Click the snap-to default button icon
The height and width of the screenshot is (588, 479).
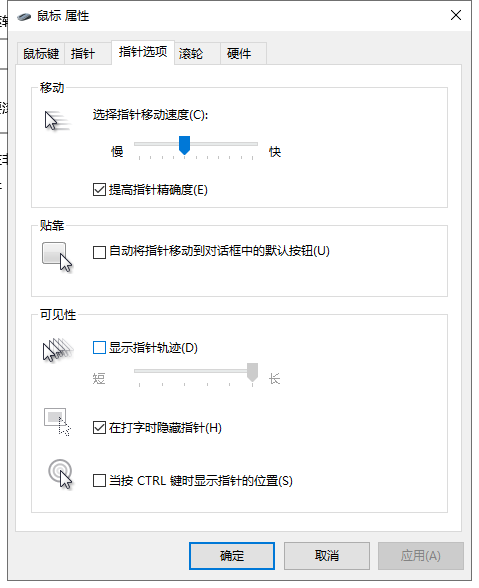pos(57,256)
